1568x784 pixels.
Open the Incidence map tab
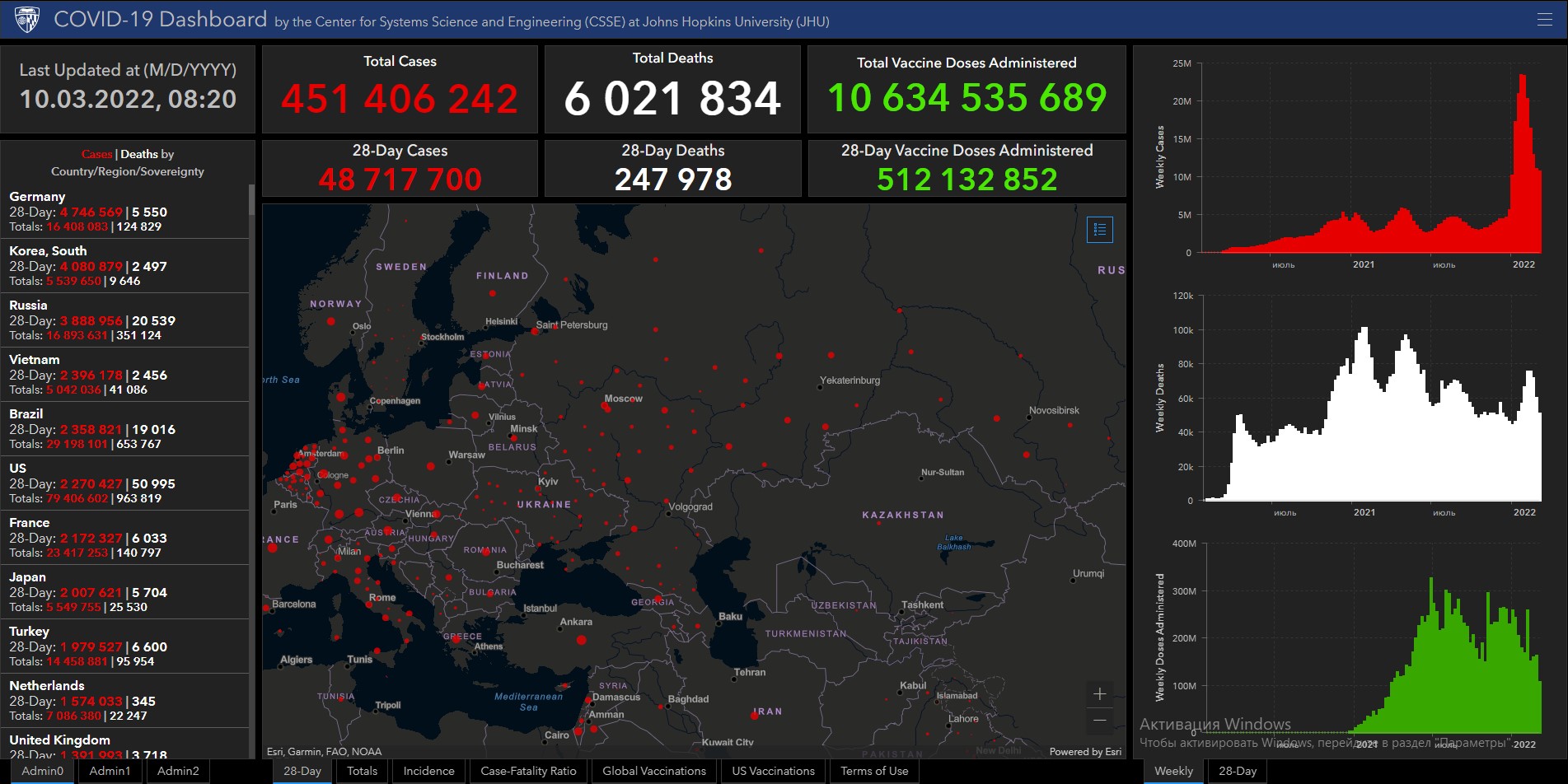pyautogui.click(x=428, y=771)
